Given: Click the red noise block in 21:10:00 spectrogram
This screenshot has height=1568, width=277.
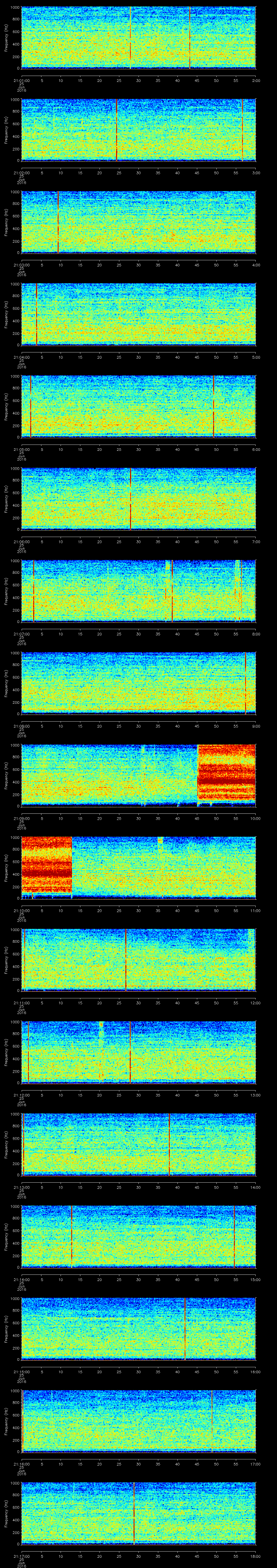Looking at the screenshot, I should point(47,864).
